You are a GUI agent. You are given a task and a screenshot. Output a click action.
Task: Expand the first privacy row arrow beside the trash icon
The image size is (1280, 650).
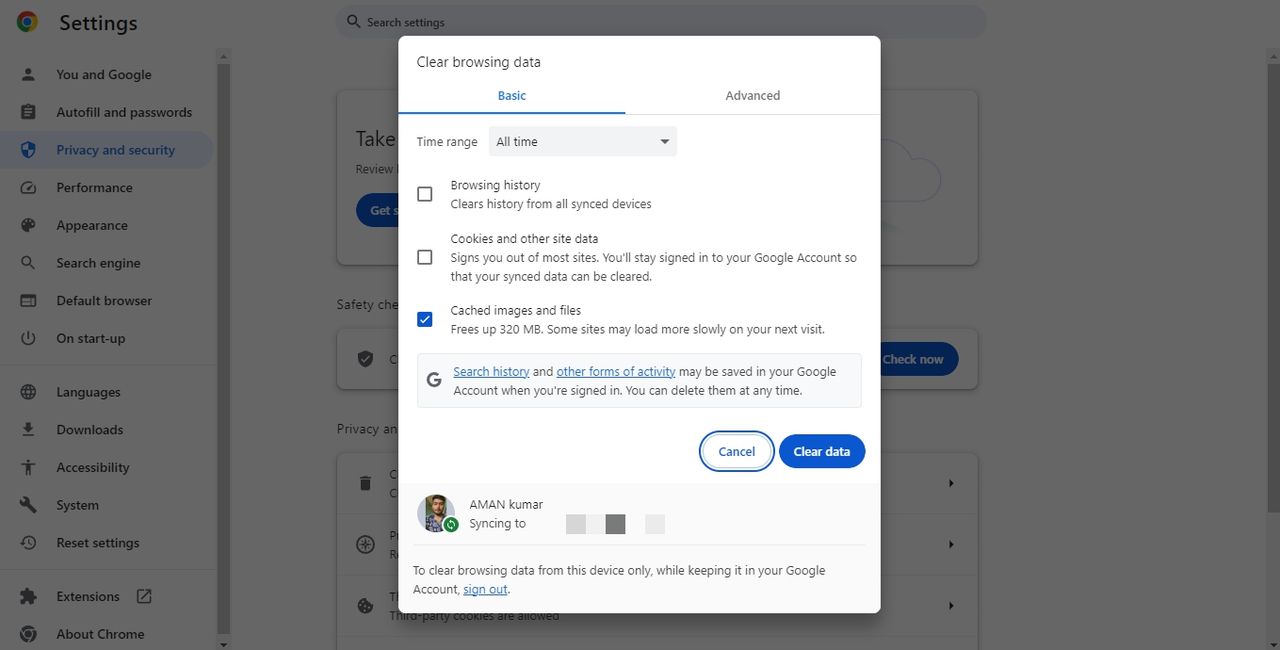click(951, 483)
